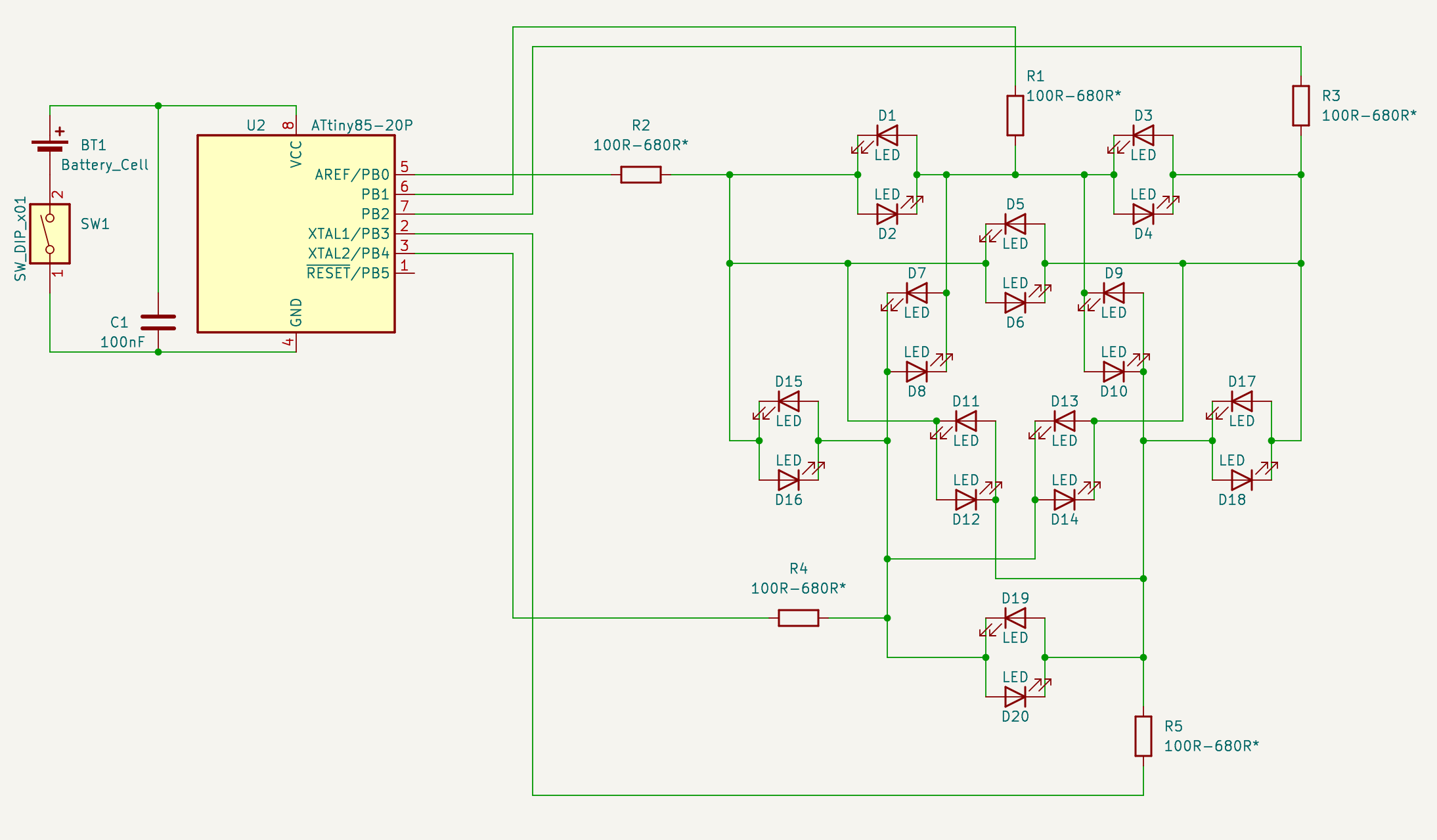The height and width of the screenshot is (840, 1437).
Task: Select resistor R3 symbol
Action: coord(1301,106)
